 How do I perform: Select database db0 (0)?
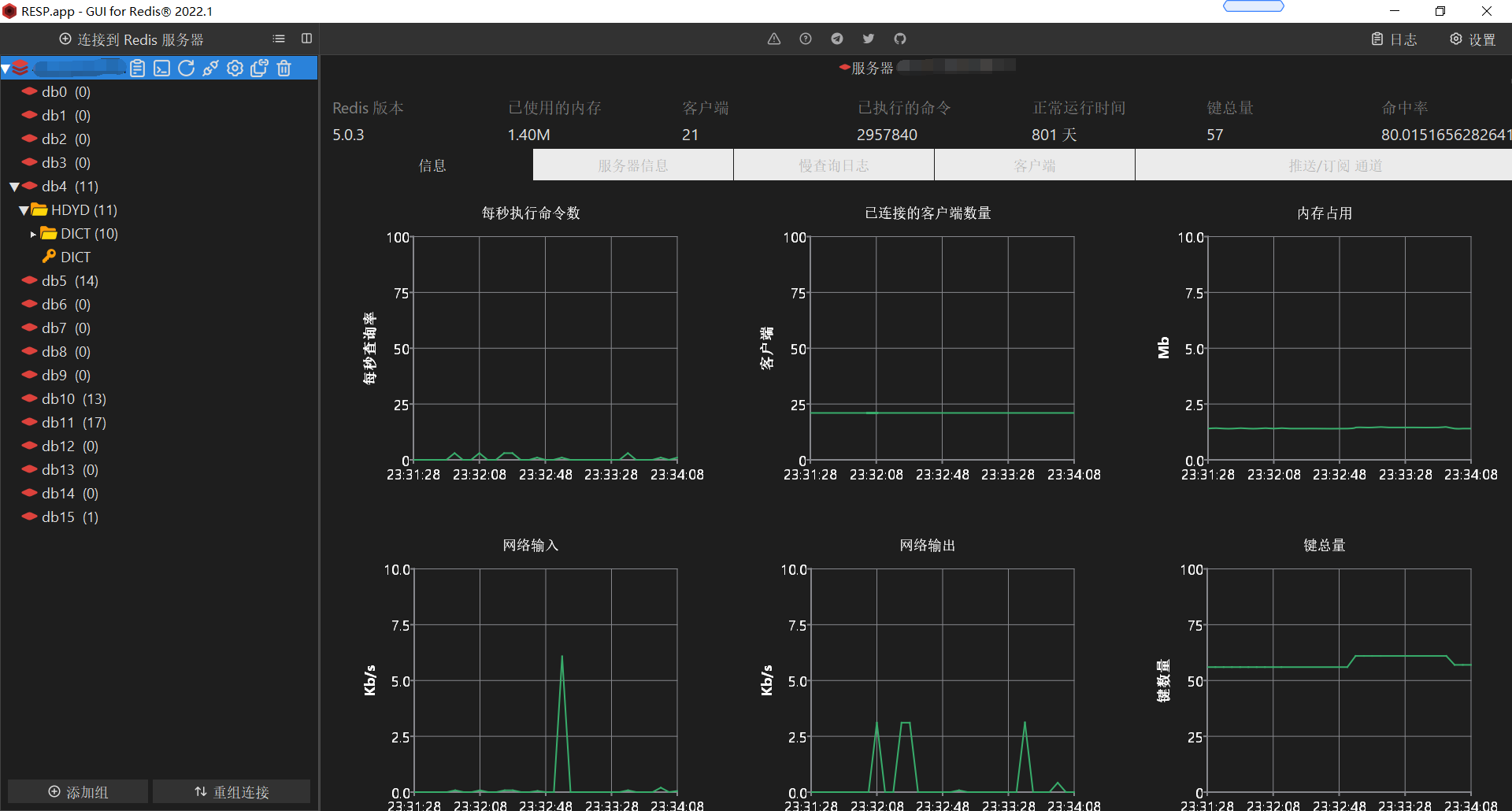coord(66,91)
